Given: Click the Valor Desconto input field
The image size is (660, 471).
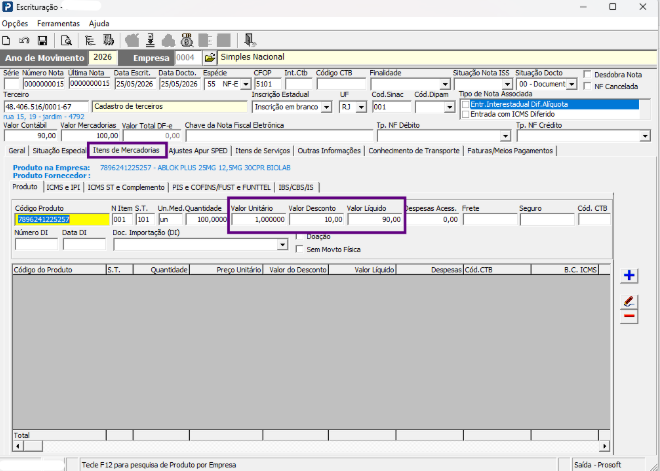Looking at the screenshot, I should tap(316, 219).
